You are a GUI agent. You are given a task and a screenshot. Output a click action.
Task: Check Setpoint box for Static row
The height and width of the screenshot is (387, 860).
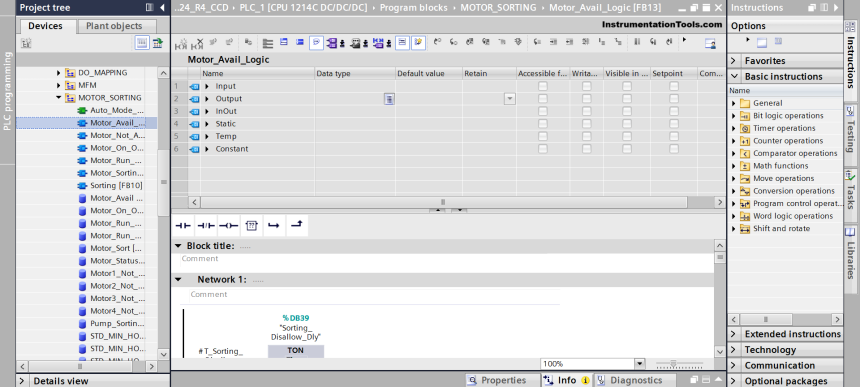(x=674, y=124)
